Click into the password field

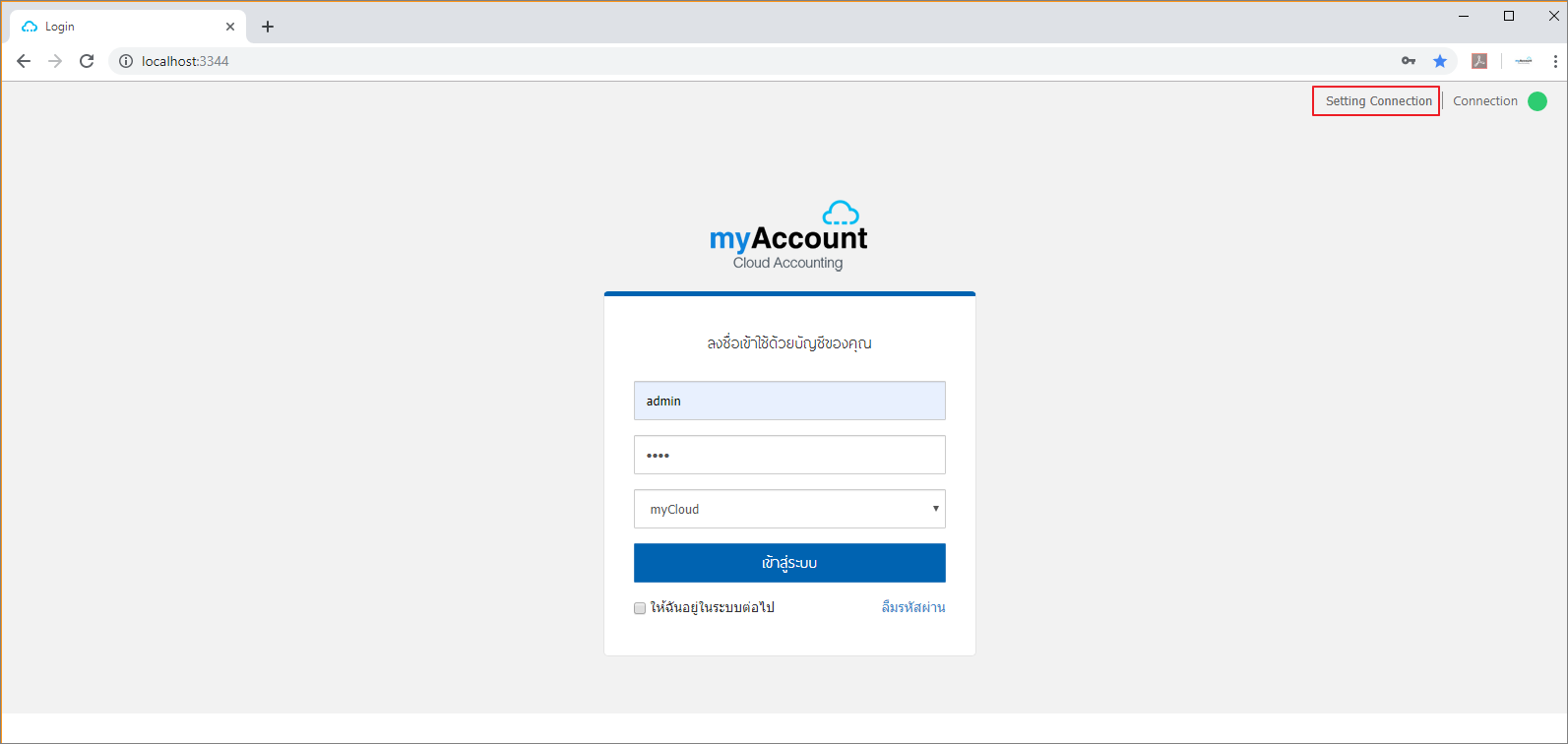(789, 455)
